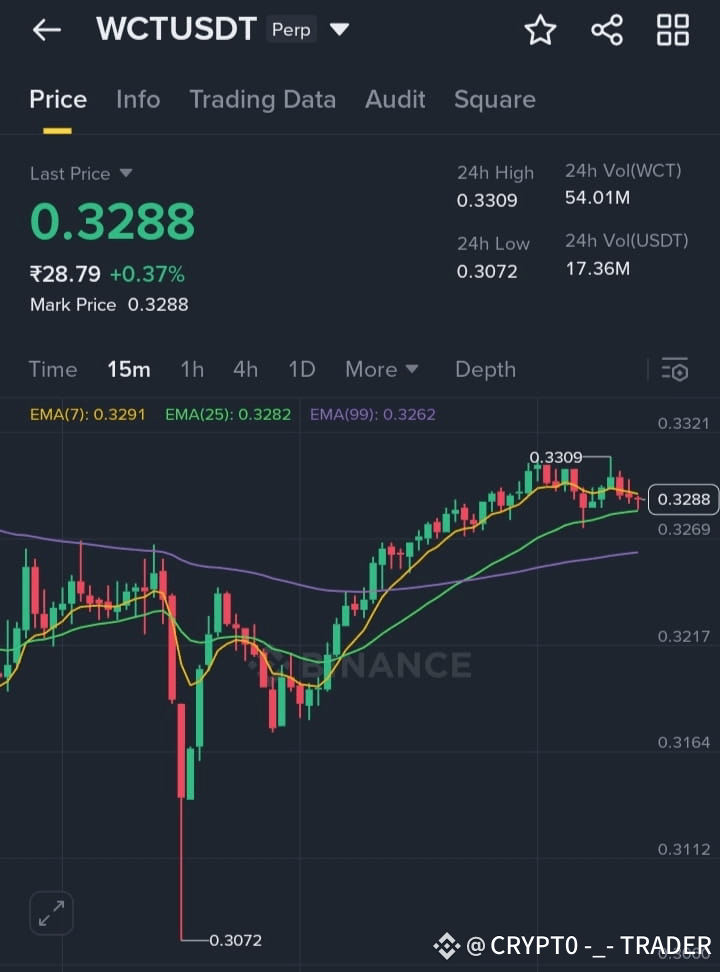Viewport: 720px width, 972px height.
Task: Open the Last Price dropdown arrow
Action: pos(126,173)
